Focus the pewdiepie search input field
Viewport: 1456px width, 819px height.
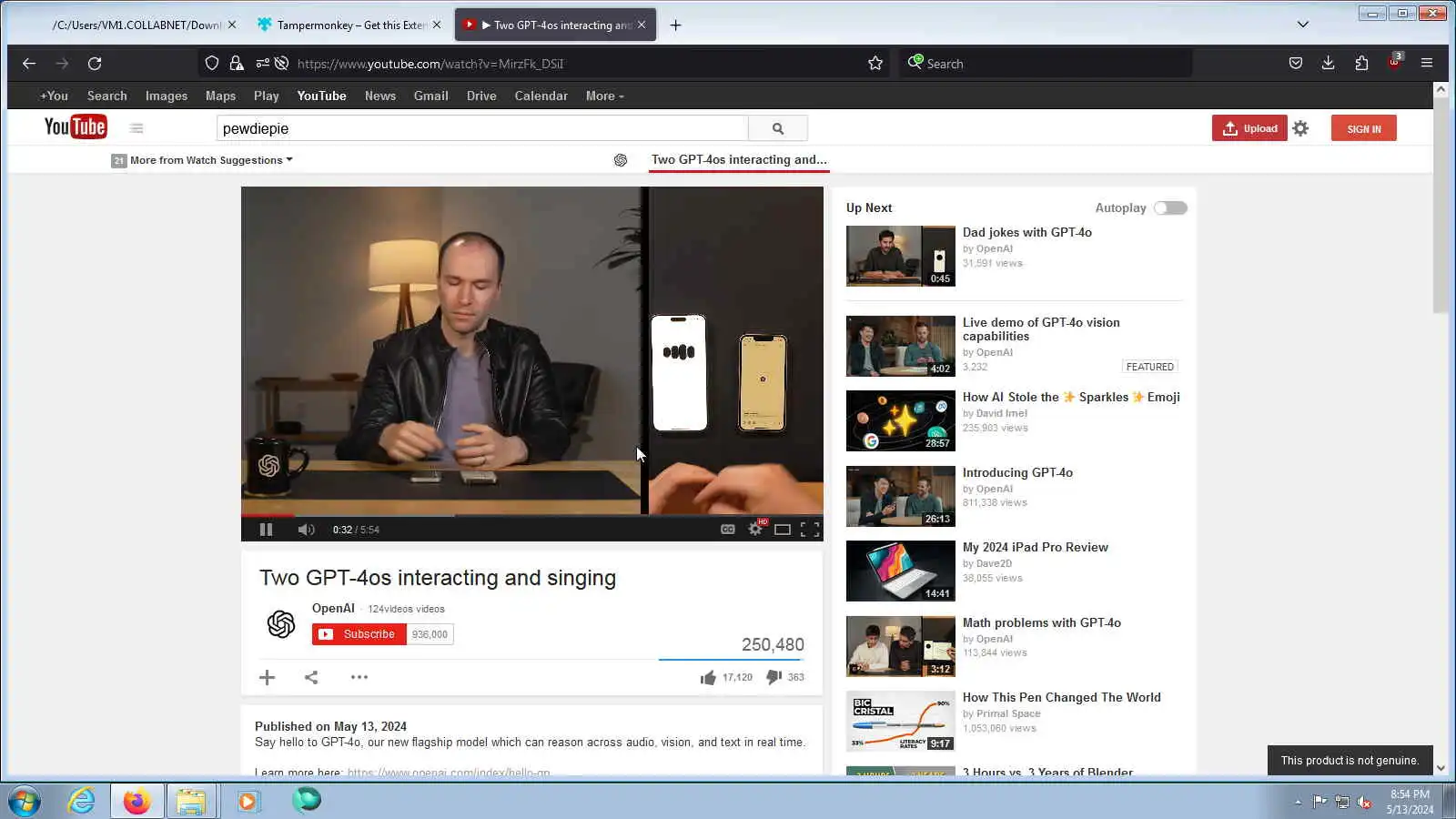tap(482, 128)
